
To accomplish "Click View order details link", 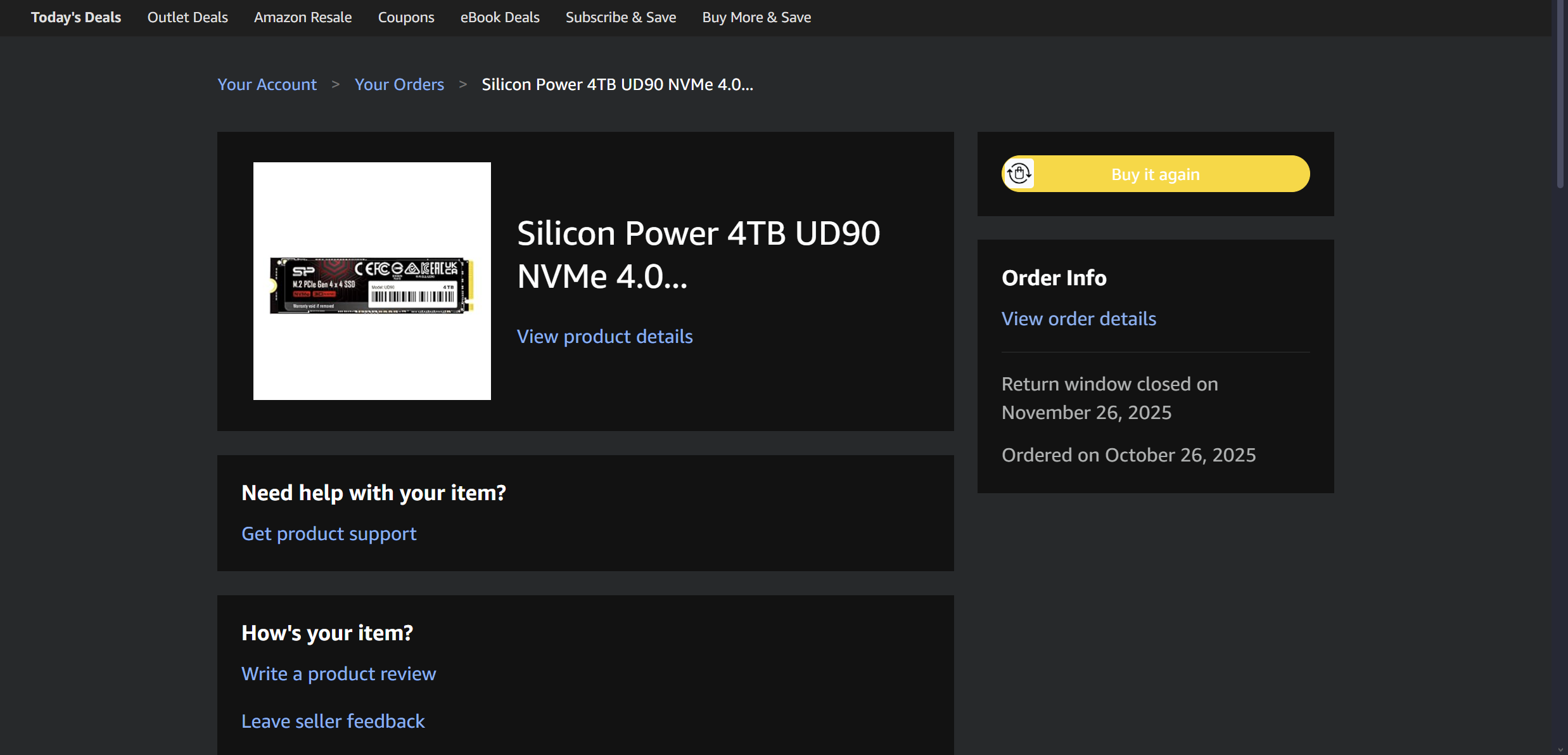I will [1078, 318].
